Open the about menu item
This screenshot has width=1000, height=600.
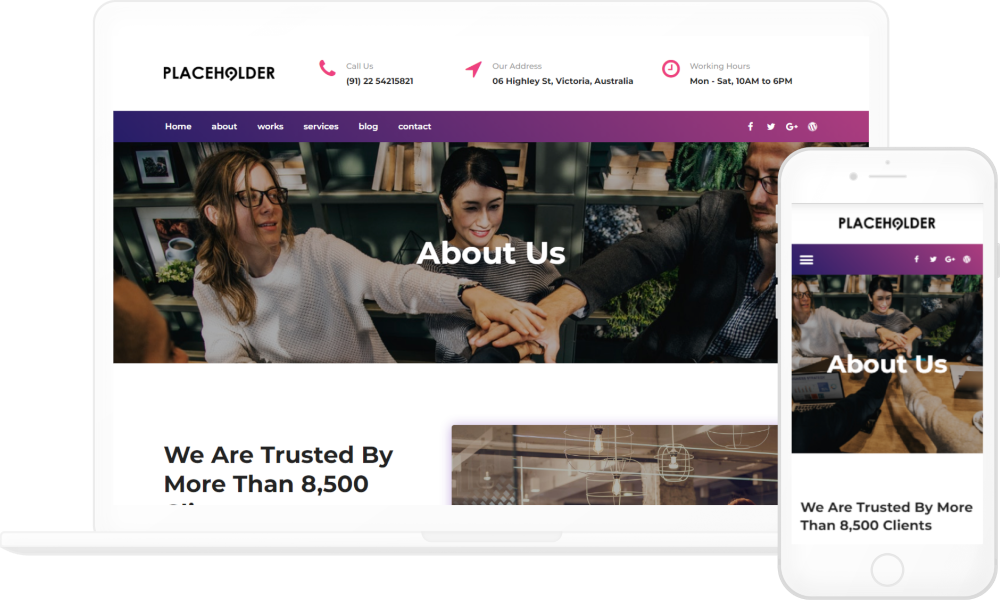coord(224,126)
